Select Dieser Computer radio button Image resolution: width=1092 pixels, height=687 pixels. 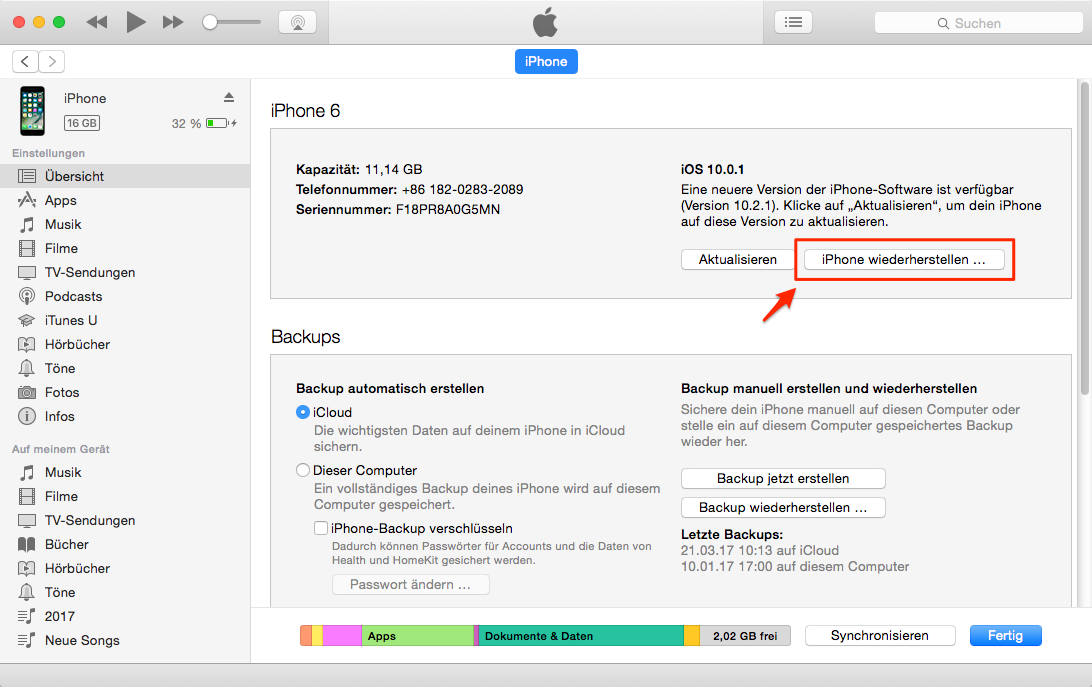click(302, 470)
